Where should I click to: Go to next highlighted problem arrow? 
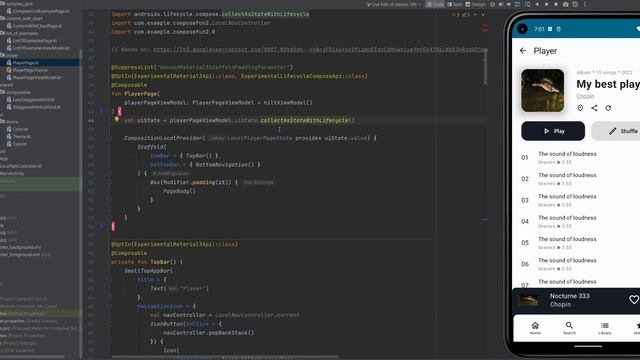pyautogui.click(x=483, y=14)
